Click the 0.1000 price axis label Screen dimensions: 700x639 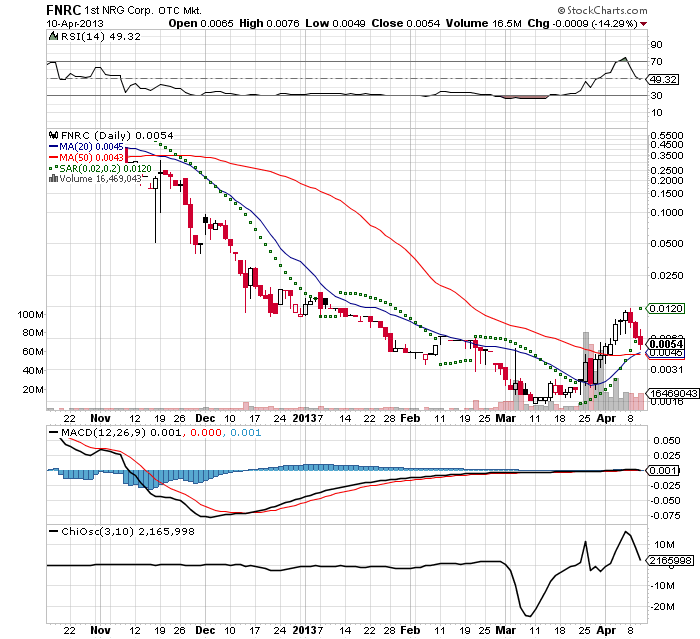[667, 213]
